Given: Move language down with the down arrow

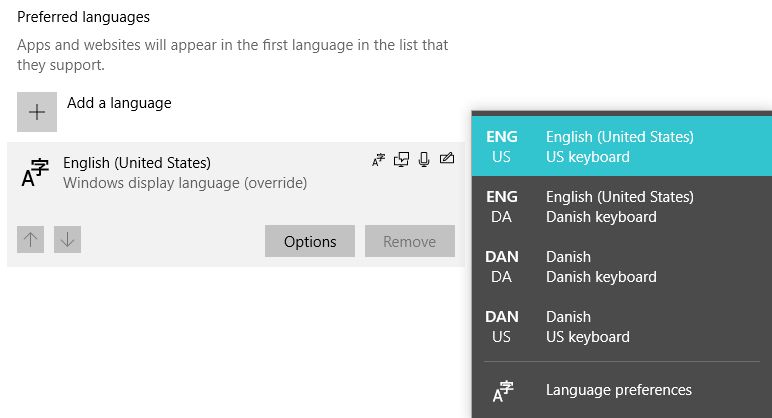Looking at the screenshot, I should coord(67,240).
